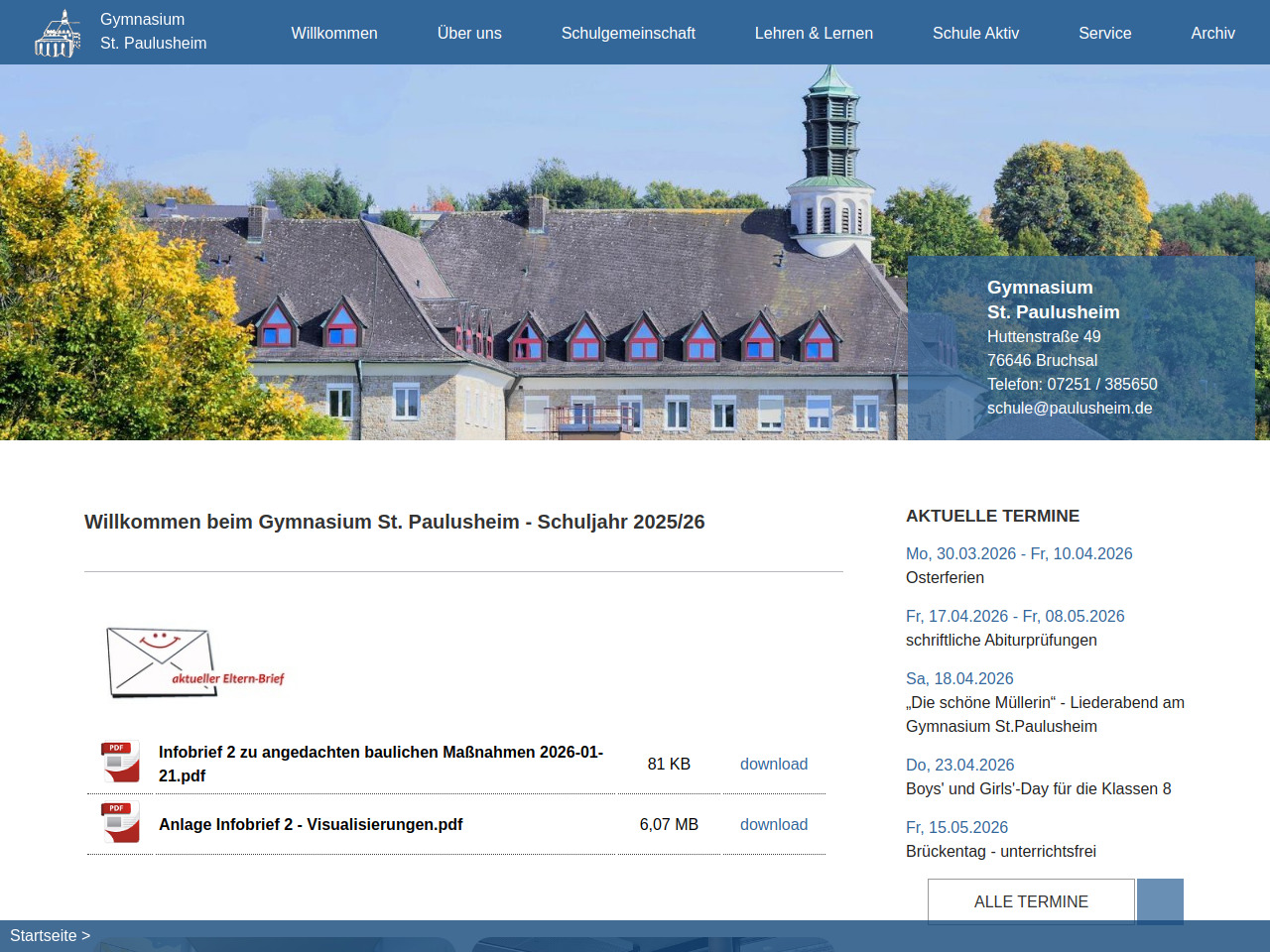Screen dimensions: 1270x952
Task: Expand the Schulgemeinschaft navigation menu
Action: (628, 33)
